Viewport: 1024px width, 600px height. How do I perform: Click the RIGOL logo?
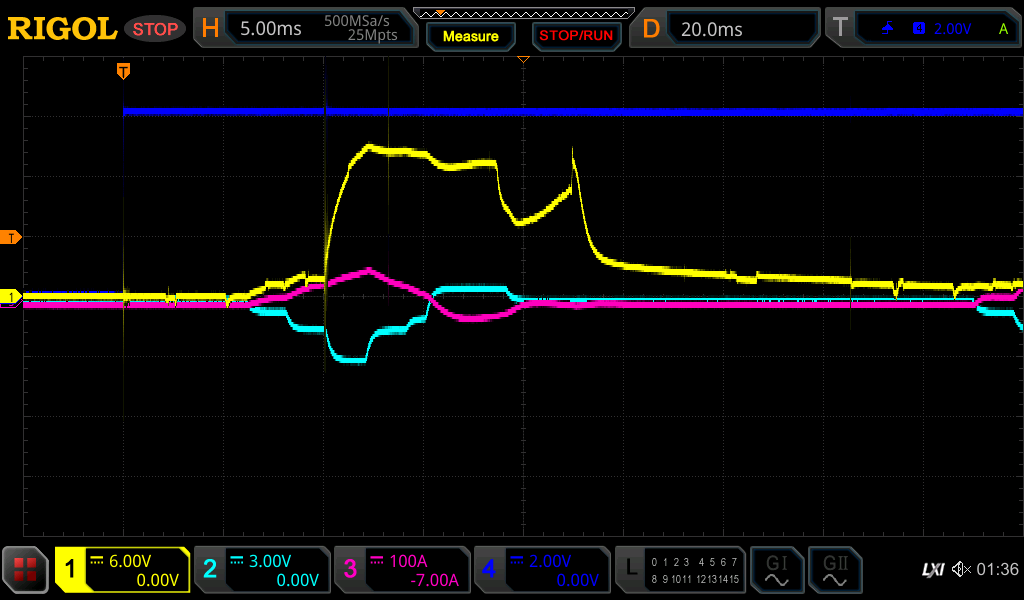[x=62, y=29]
